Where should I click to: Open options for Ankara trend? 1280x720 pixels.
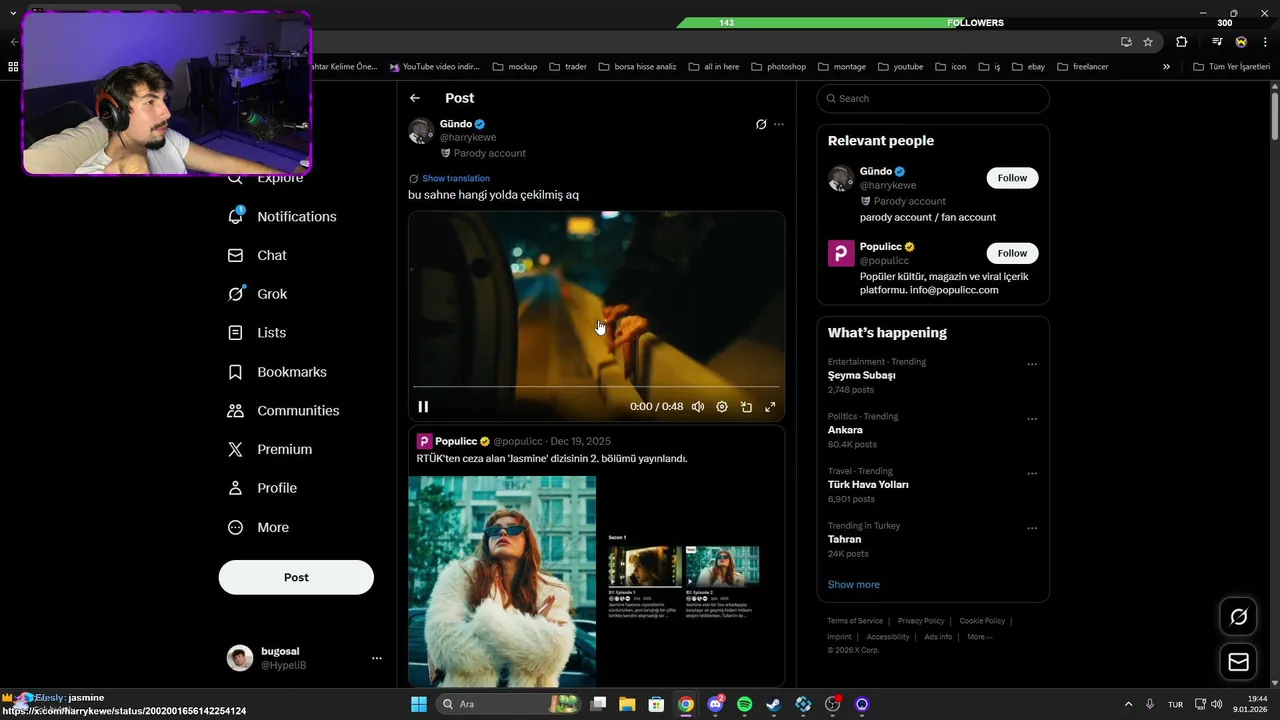tap(1032, 420)
